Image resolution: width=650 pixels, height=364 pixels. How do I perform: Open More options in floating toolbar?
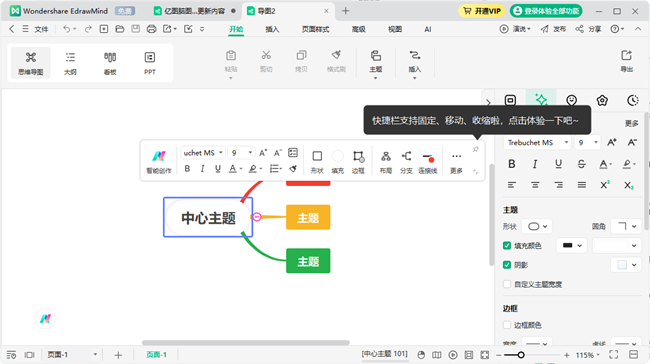456,161
